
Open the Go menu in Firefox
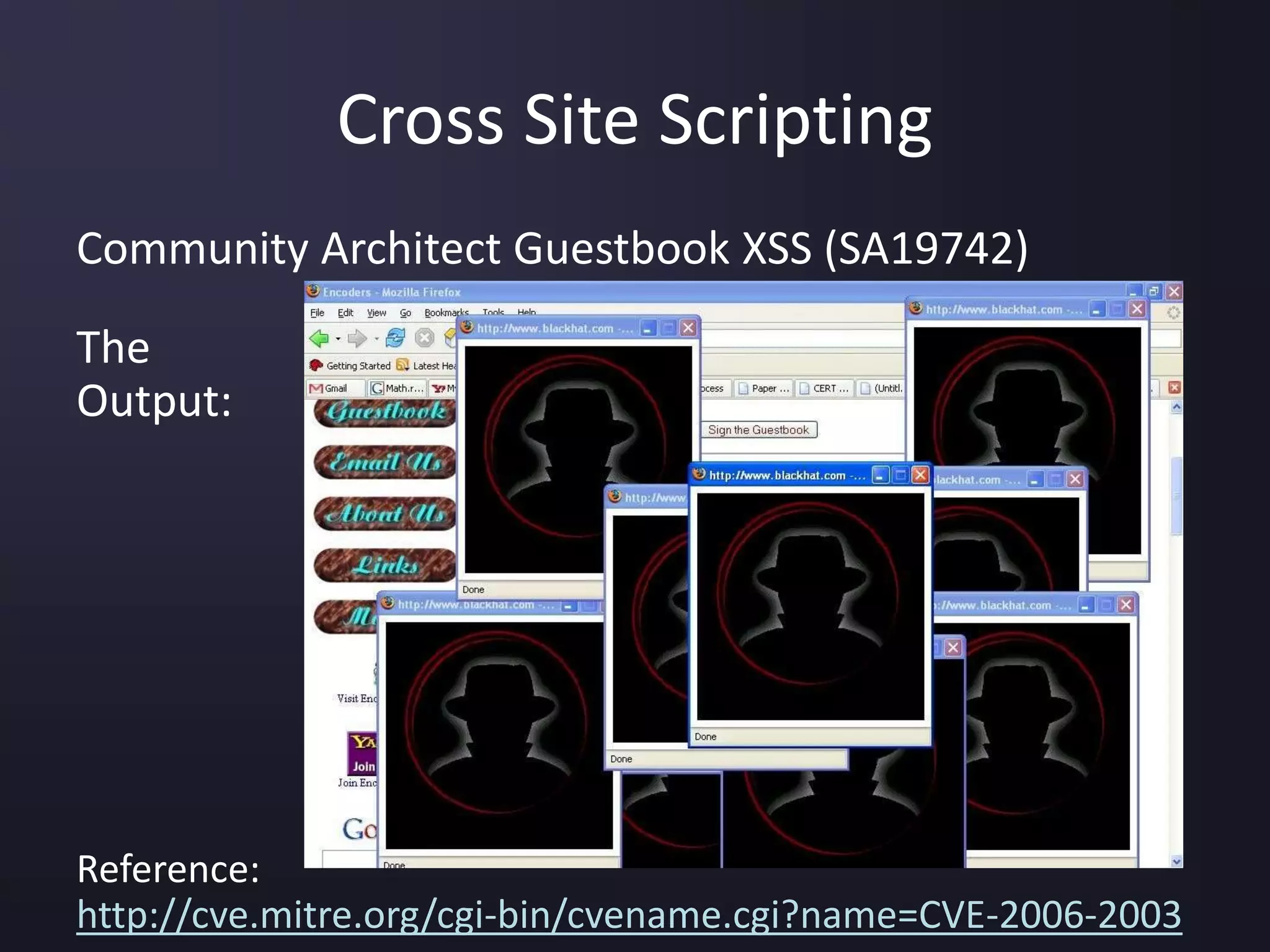coord(406,313)
